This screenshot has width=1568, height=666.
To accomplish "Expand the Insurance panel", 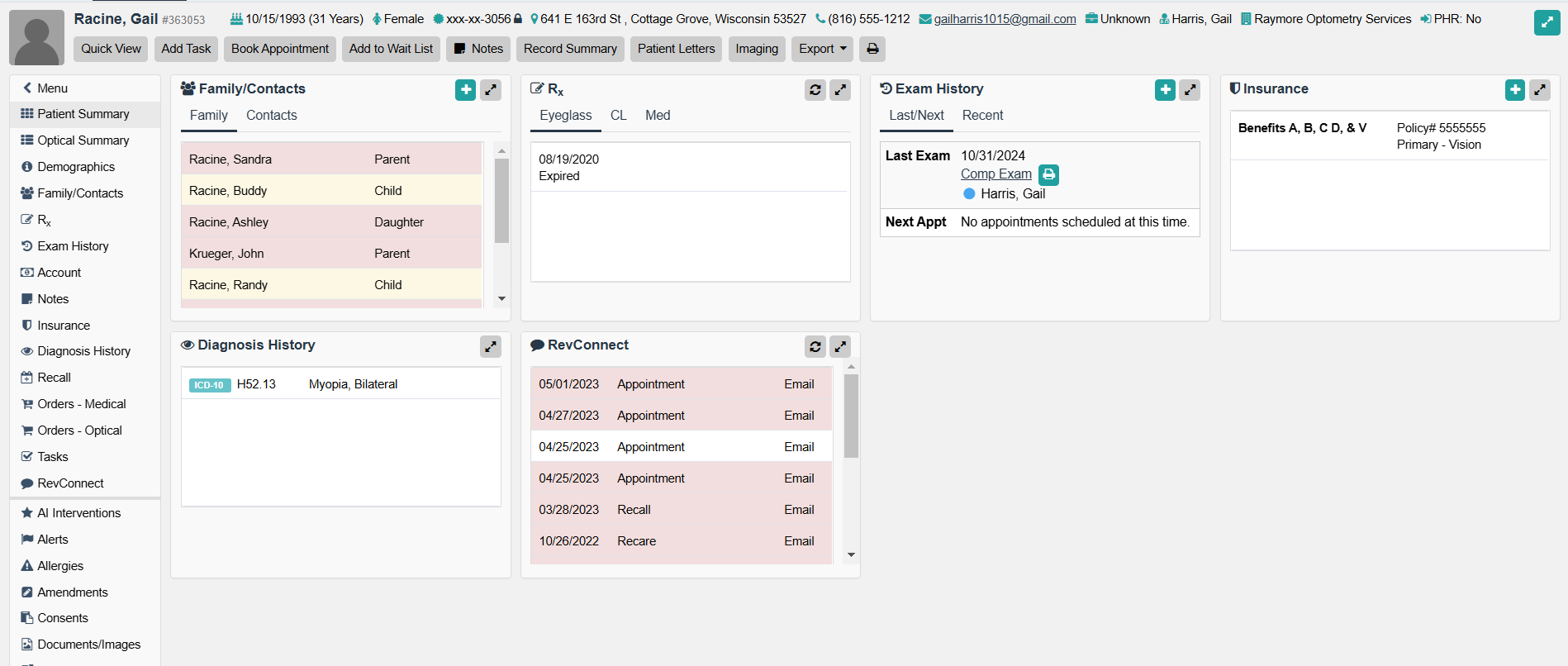I will [1540, 90].
